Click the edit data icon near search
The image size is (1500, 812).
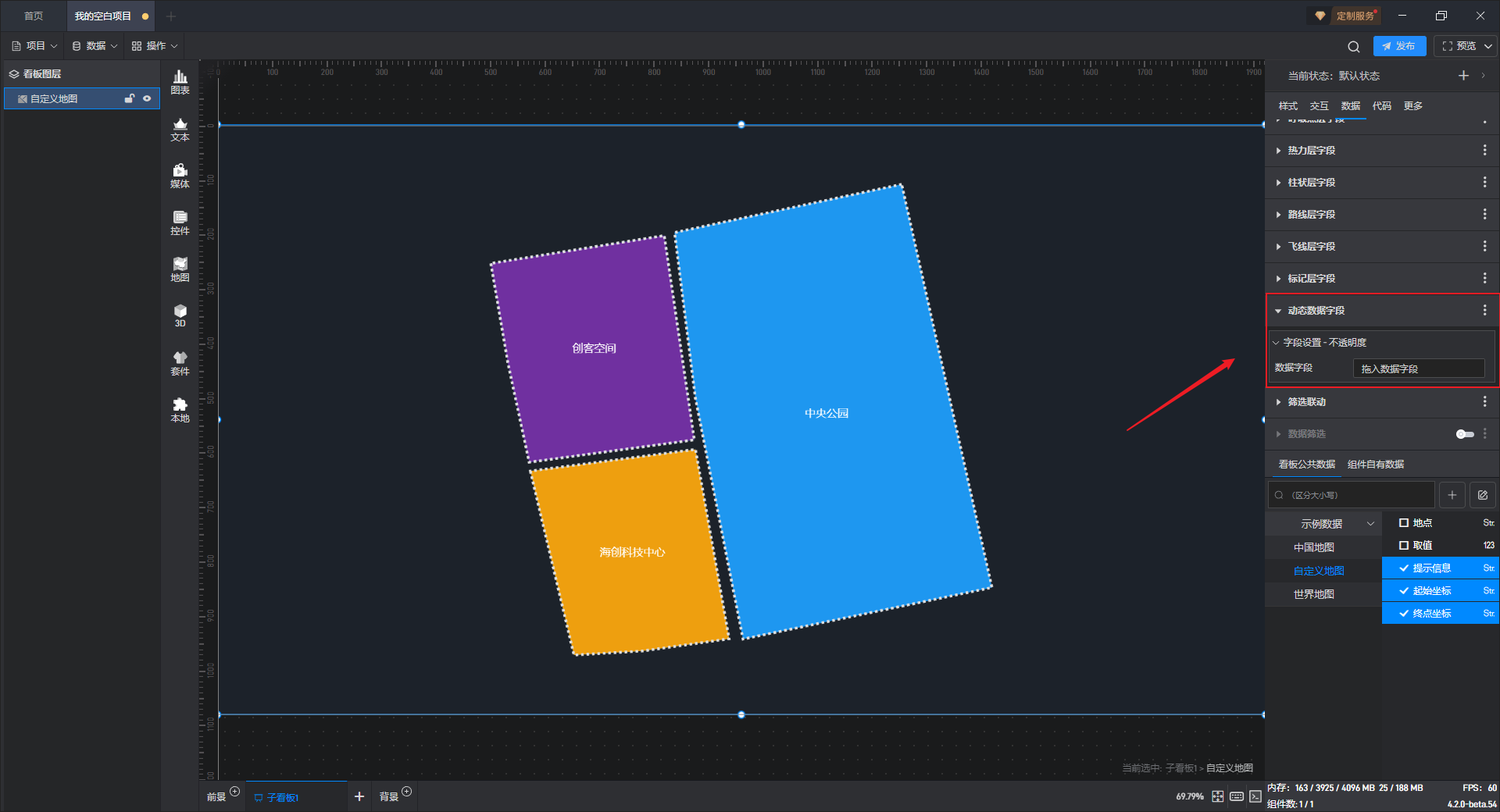click(x=1482, y=495)
